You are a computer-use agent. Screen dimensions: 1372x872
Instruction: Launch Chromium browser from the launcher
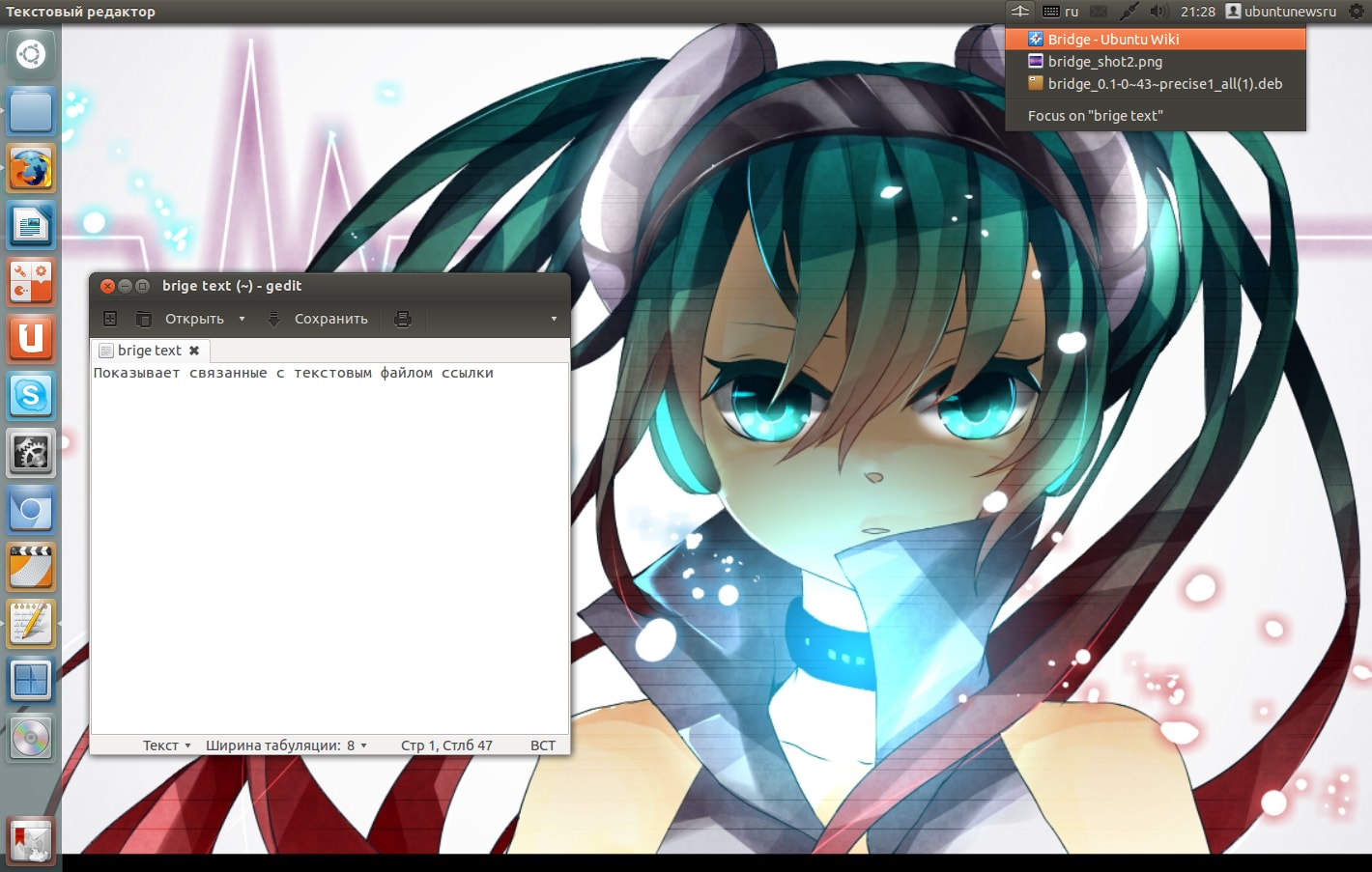pyautogui.click(x=31, y=510)
